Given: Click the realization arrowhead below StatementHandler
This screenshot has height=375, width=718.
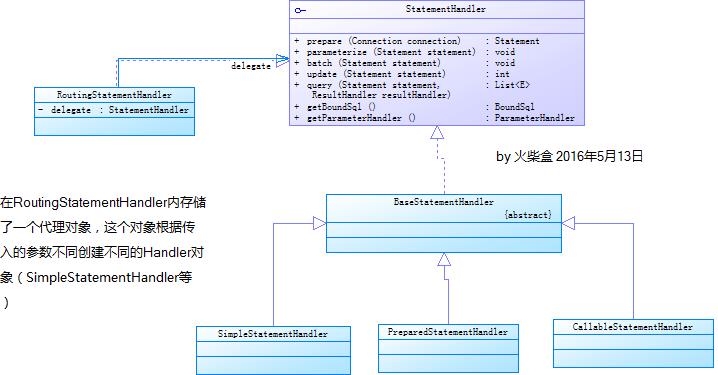Looking at the screenshot, I should (437, 132).
